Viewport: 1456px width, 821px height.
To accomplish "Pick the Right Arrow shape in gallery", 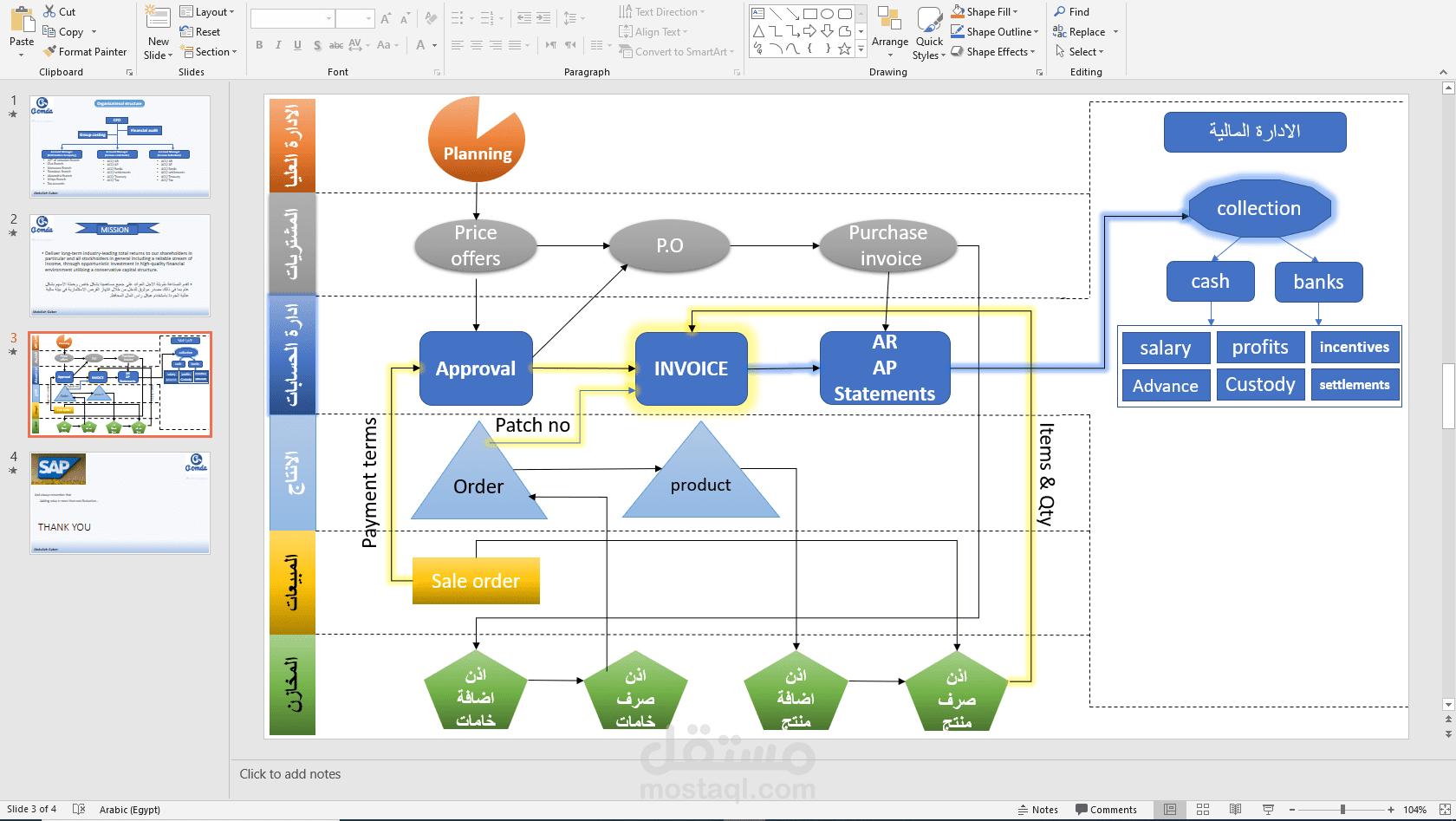I will [x=809, y=31].
